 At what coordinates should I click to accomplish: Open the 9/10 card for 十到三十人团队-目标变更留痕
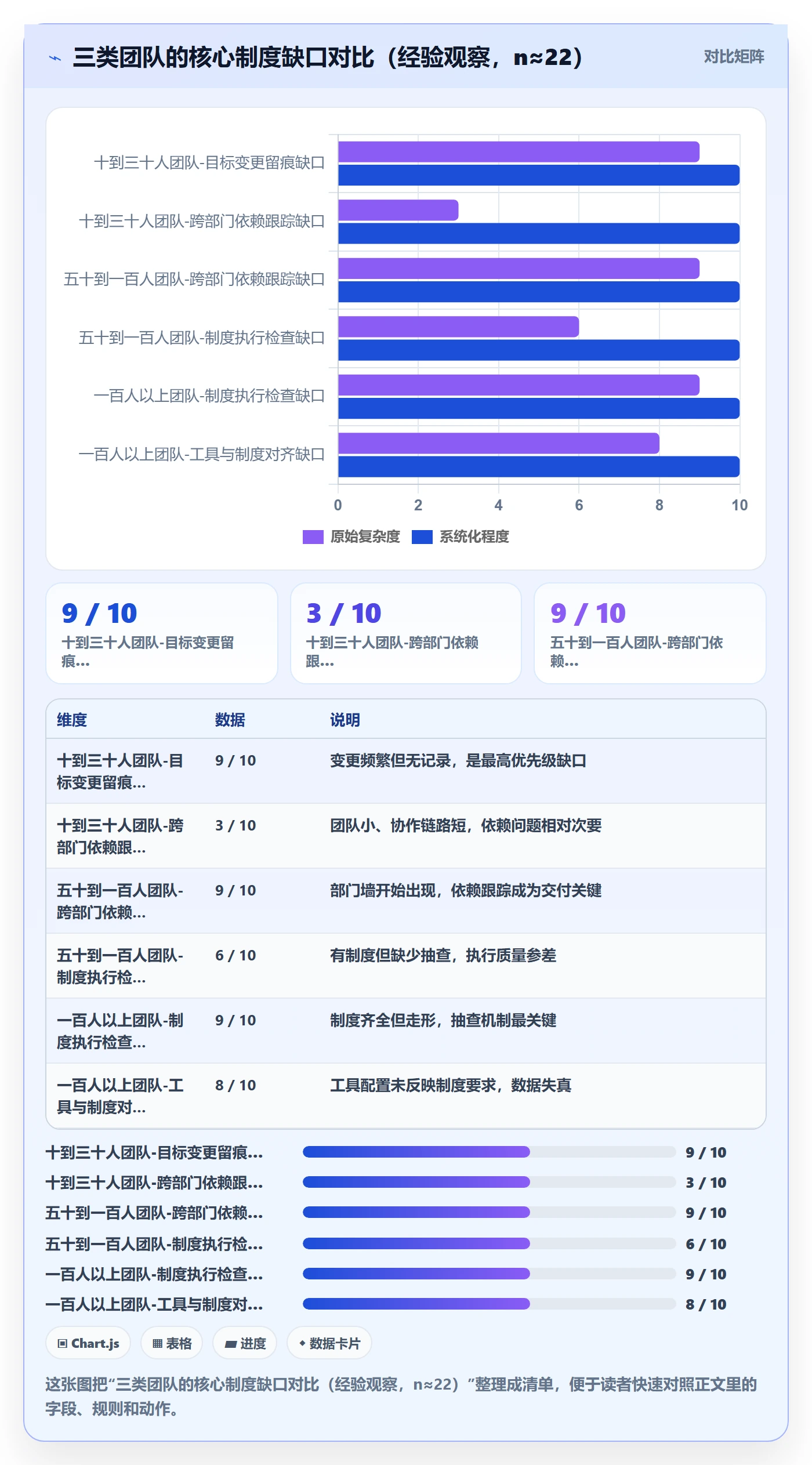[162, 633]
